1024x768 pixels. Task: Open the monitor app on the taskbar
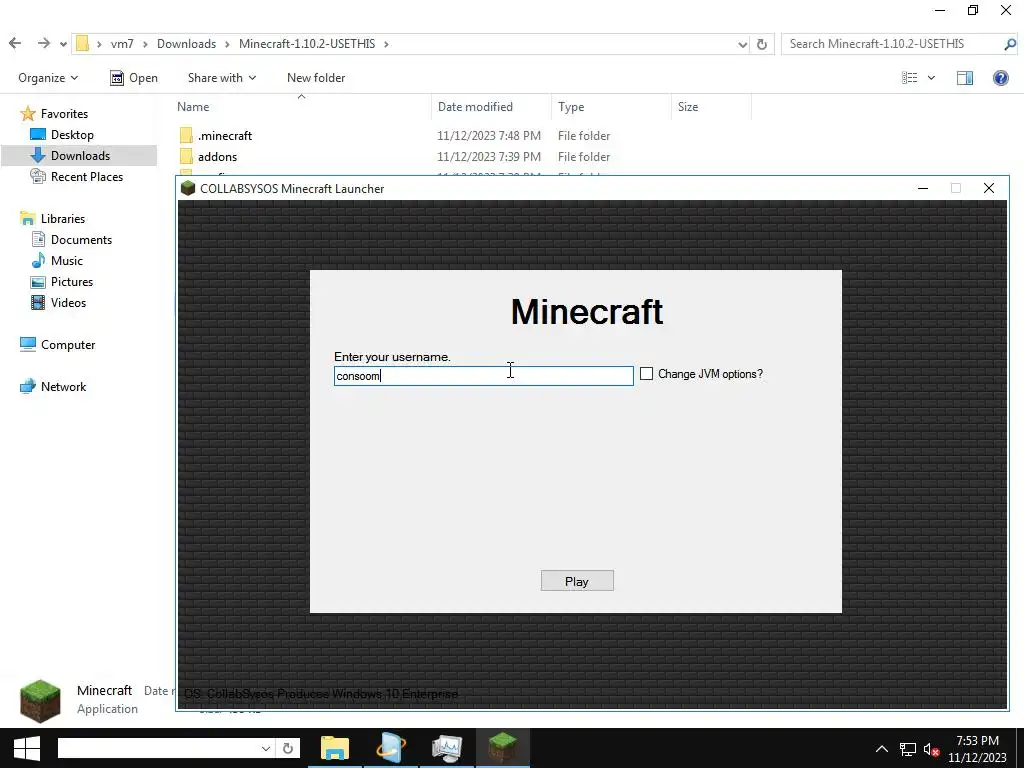[447, 748]
